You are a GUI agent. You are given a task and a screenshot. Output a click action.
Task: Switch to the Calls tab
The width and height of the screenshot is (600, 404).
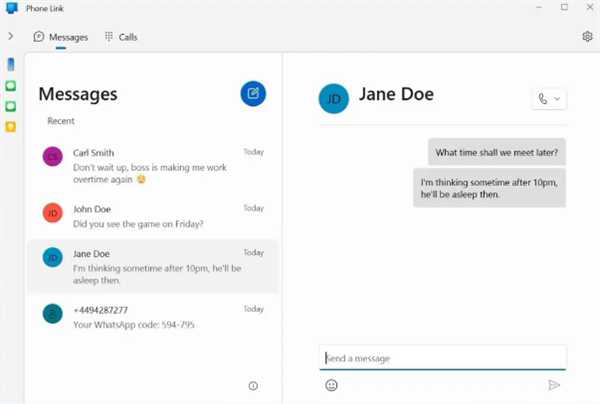tap(121, 37)
